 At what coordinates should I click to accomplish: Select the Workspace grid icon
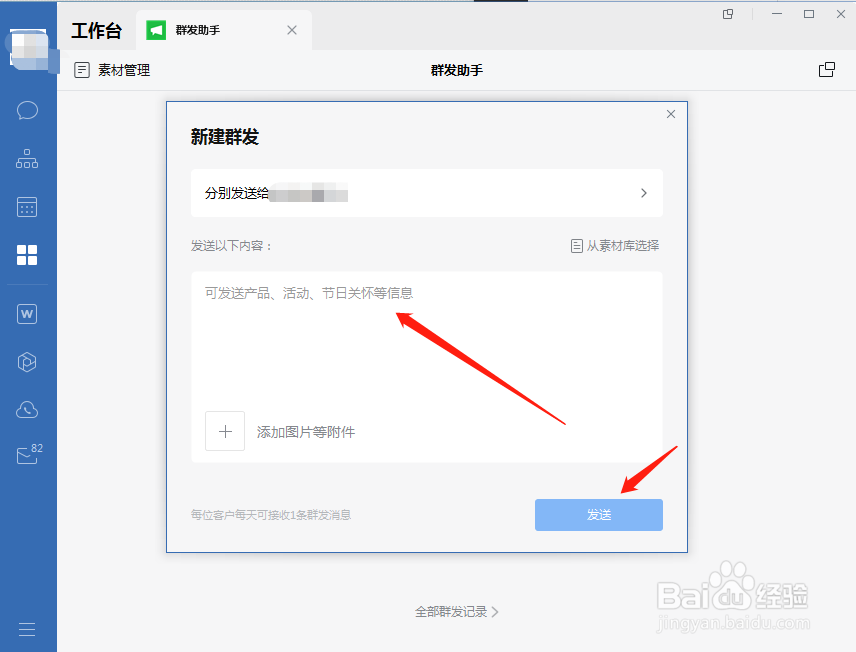pos(27,255)
